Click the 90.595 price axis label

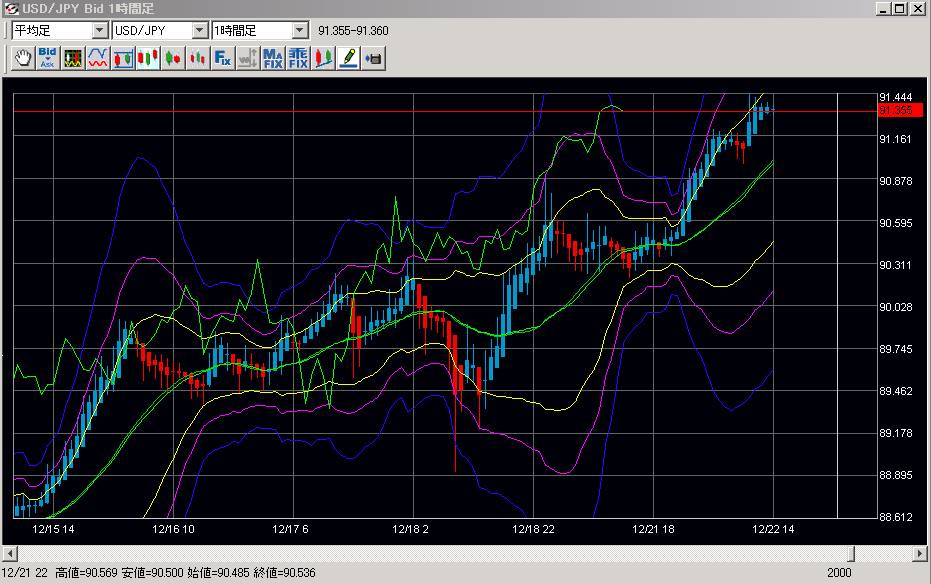[x=895, y=223]
